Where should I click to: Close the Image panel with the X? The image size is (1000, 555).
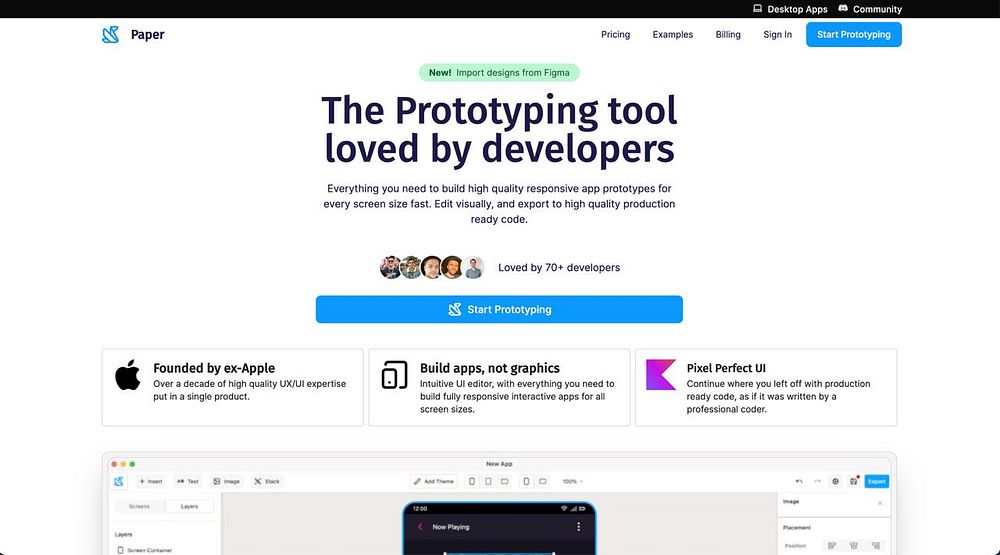880,503
